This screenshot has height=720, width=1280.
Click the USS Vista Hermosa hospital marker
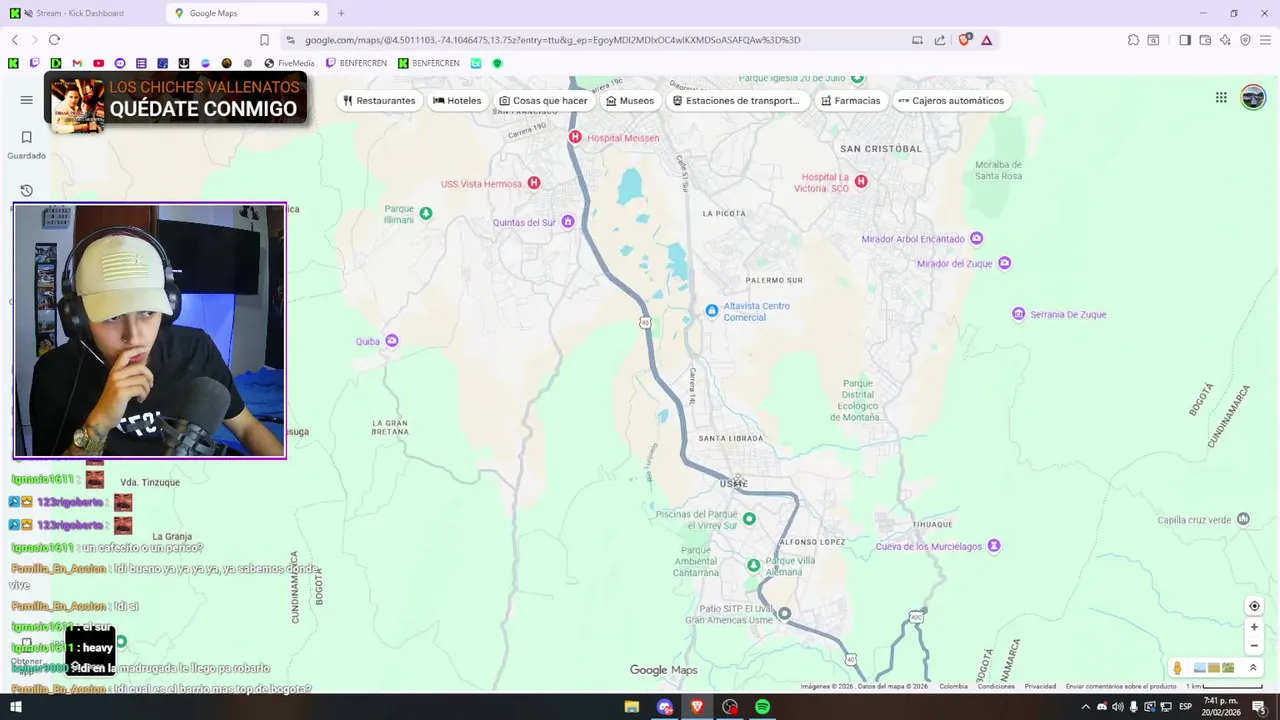click(x=534, y=183)
